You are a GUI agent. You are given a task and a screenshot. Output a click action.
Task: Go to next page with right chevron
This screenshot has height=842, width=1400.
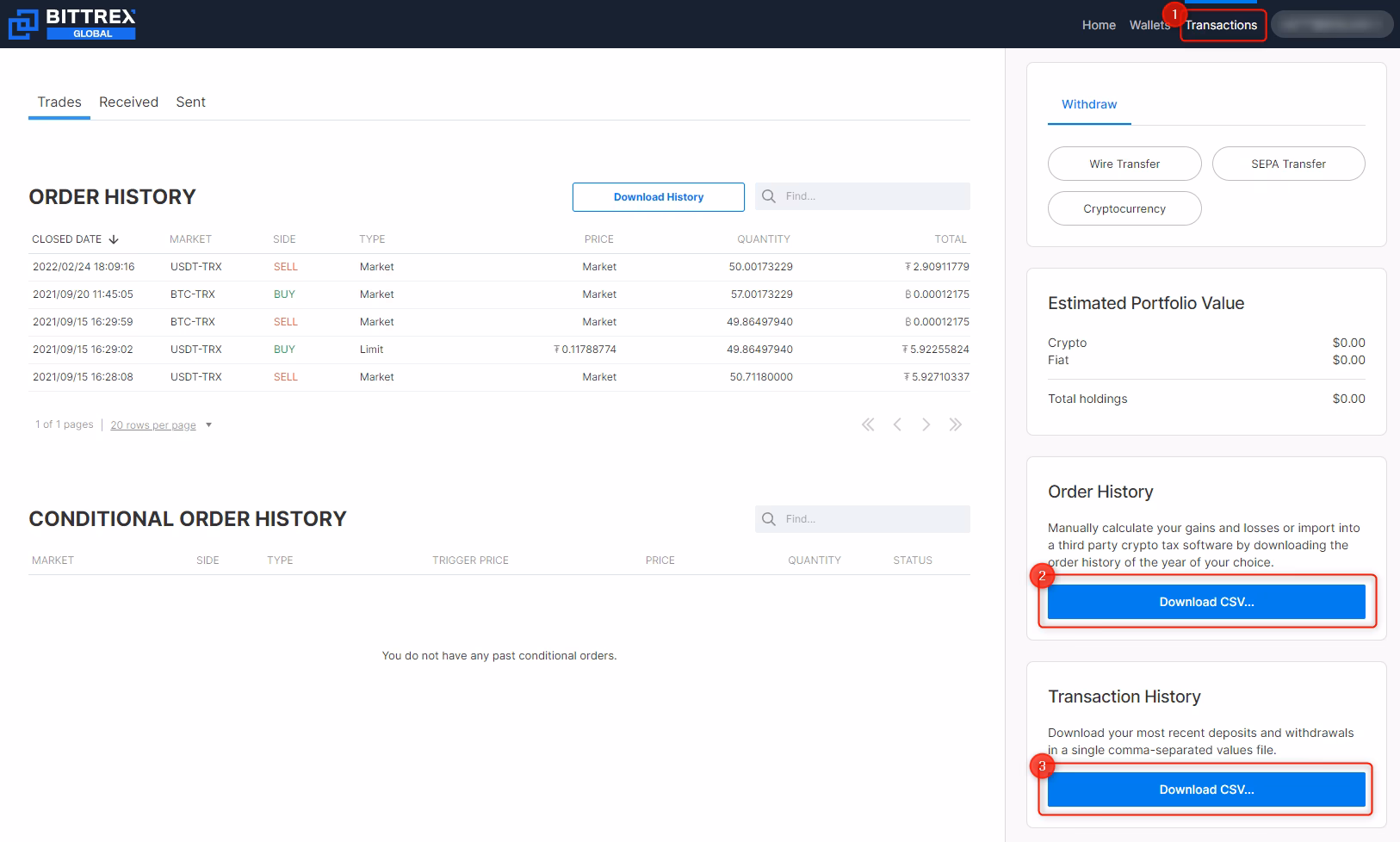[926, 424]
